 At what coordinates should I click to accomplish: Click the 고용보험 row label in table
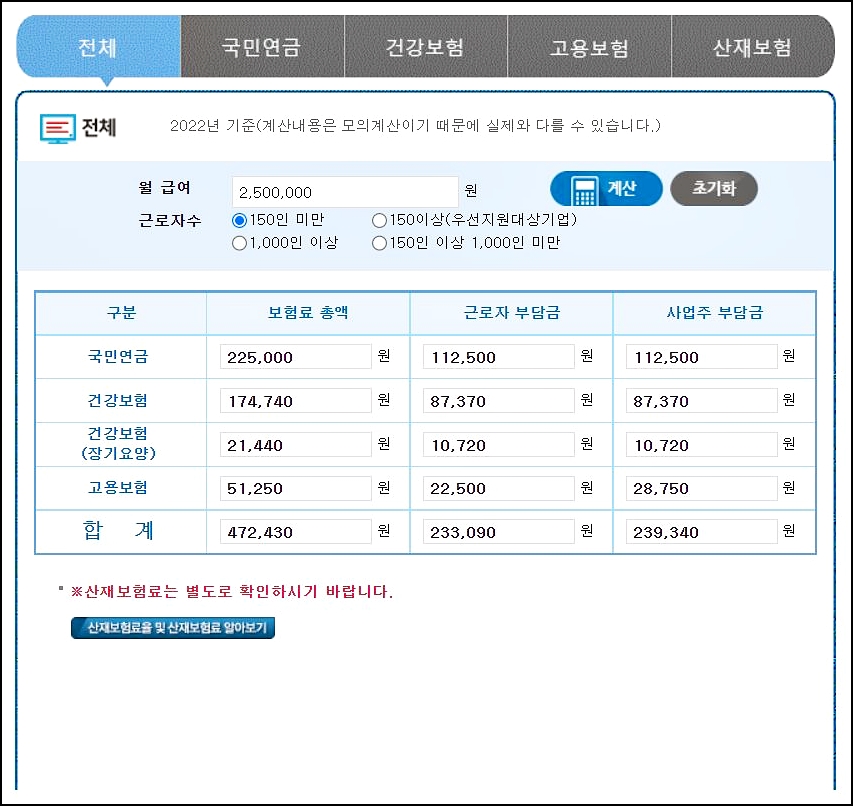[x=118, y=487]
